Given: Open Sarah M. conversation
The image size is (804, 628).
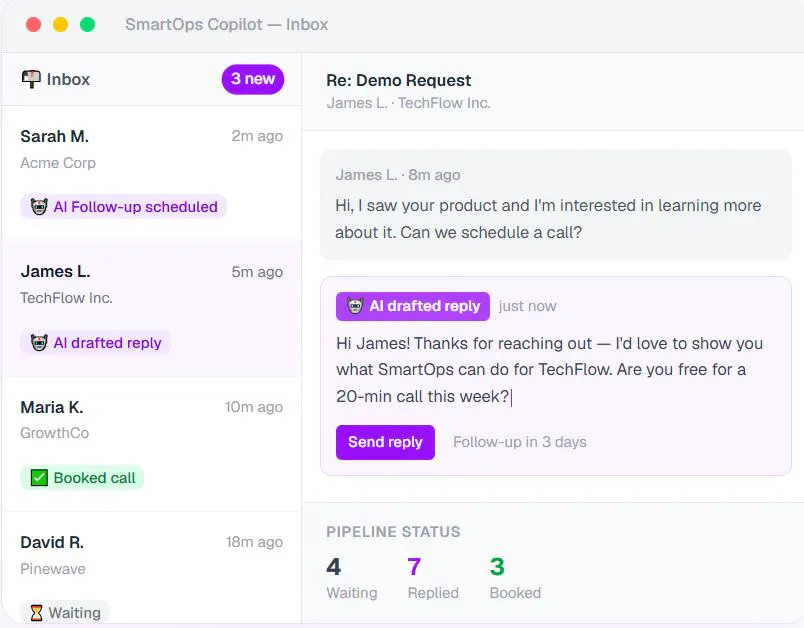Looking at the screenshot, I should click(x=151, y=173).
